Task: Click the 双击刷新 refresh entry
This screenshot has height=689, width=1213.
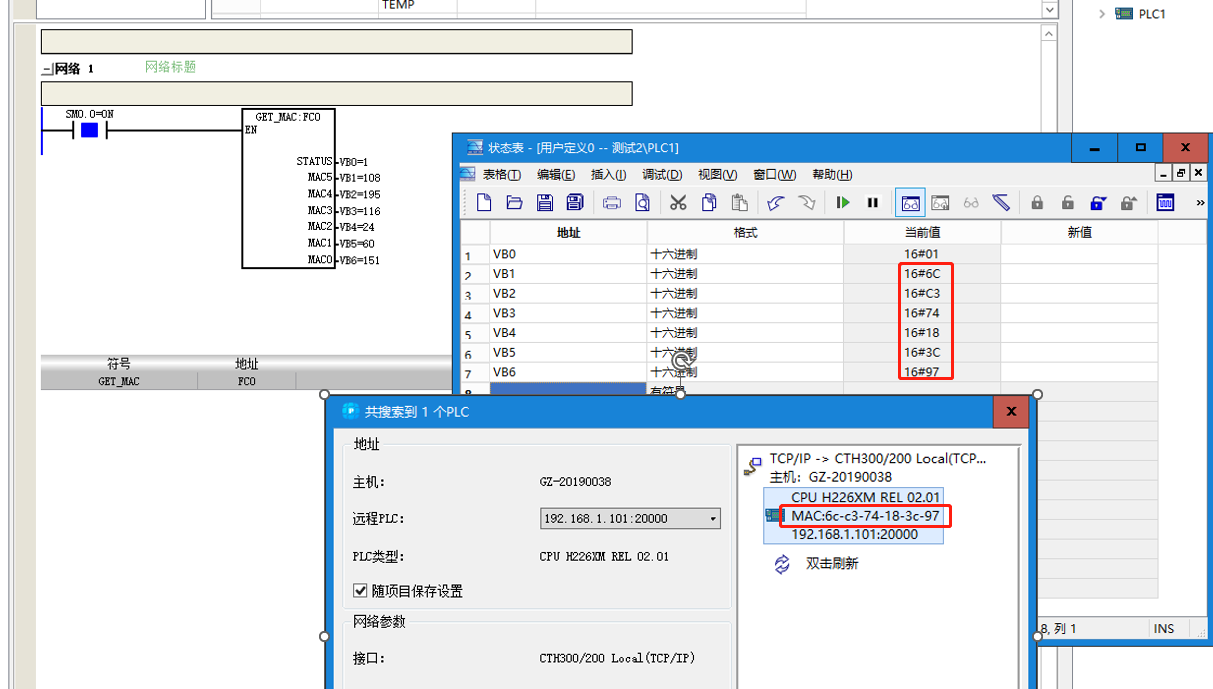Action: pyautogui.click(x=832, y=564)
